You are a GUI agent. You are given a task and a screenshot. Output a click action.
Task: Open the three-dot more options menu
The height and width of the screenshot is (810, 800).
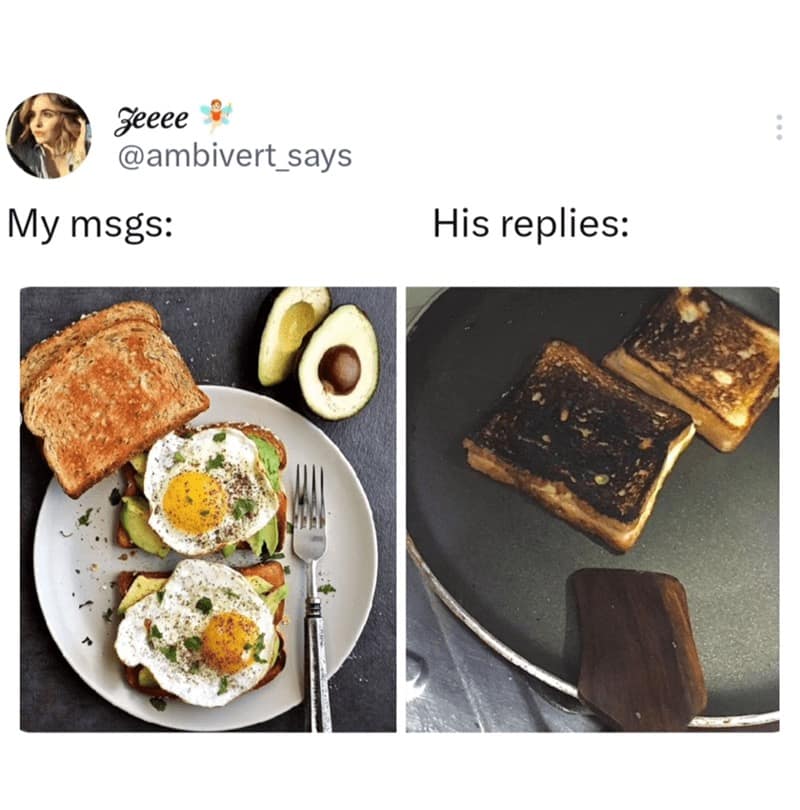pos(779,127)
